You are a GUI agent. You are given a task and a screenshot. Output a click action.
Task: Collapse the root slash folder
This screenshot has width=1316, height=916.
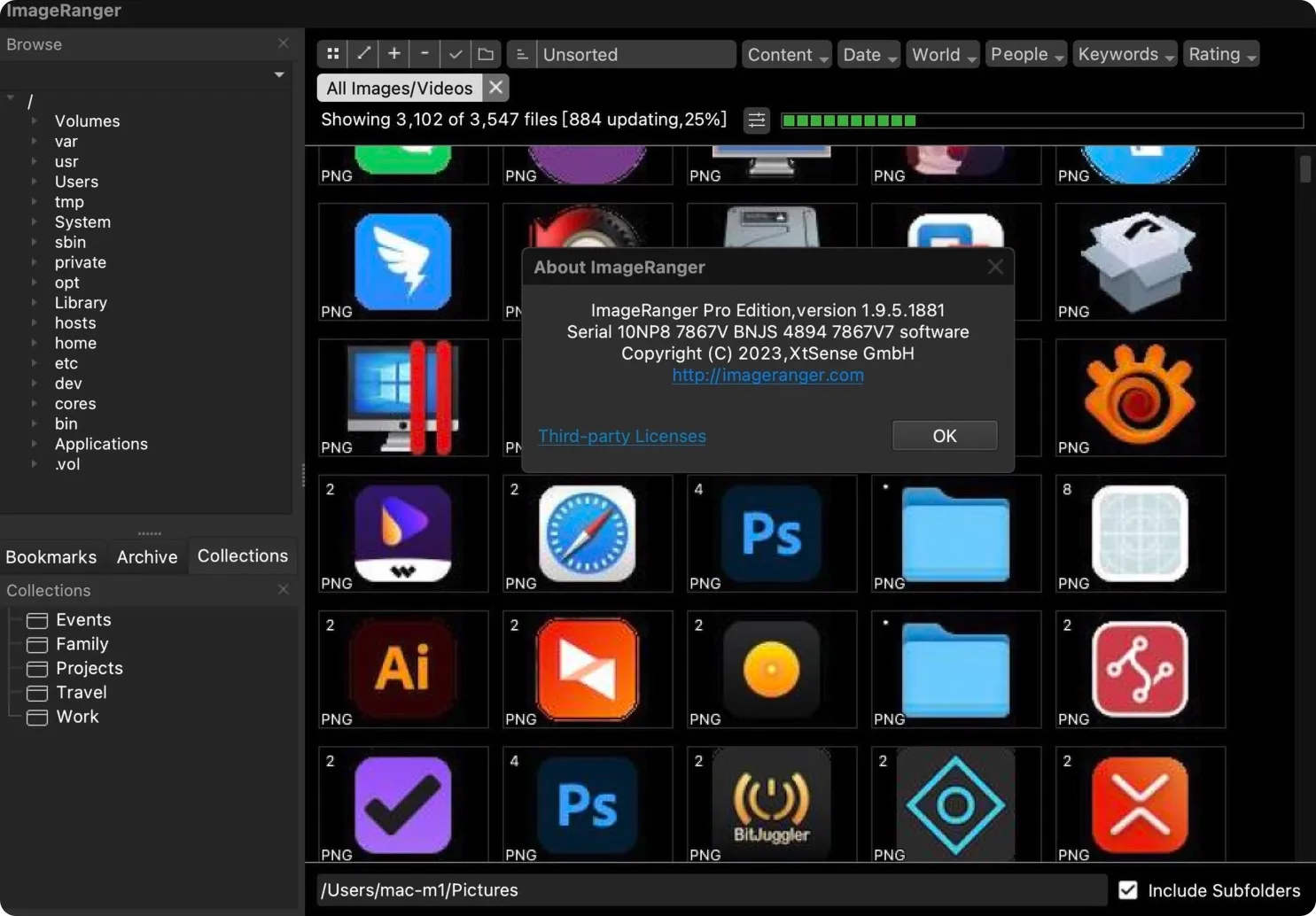point(11,99)
